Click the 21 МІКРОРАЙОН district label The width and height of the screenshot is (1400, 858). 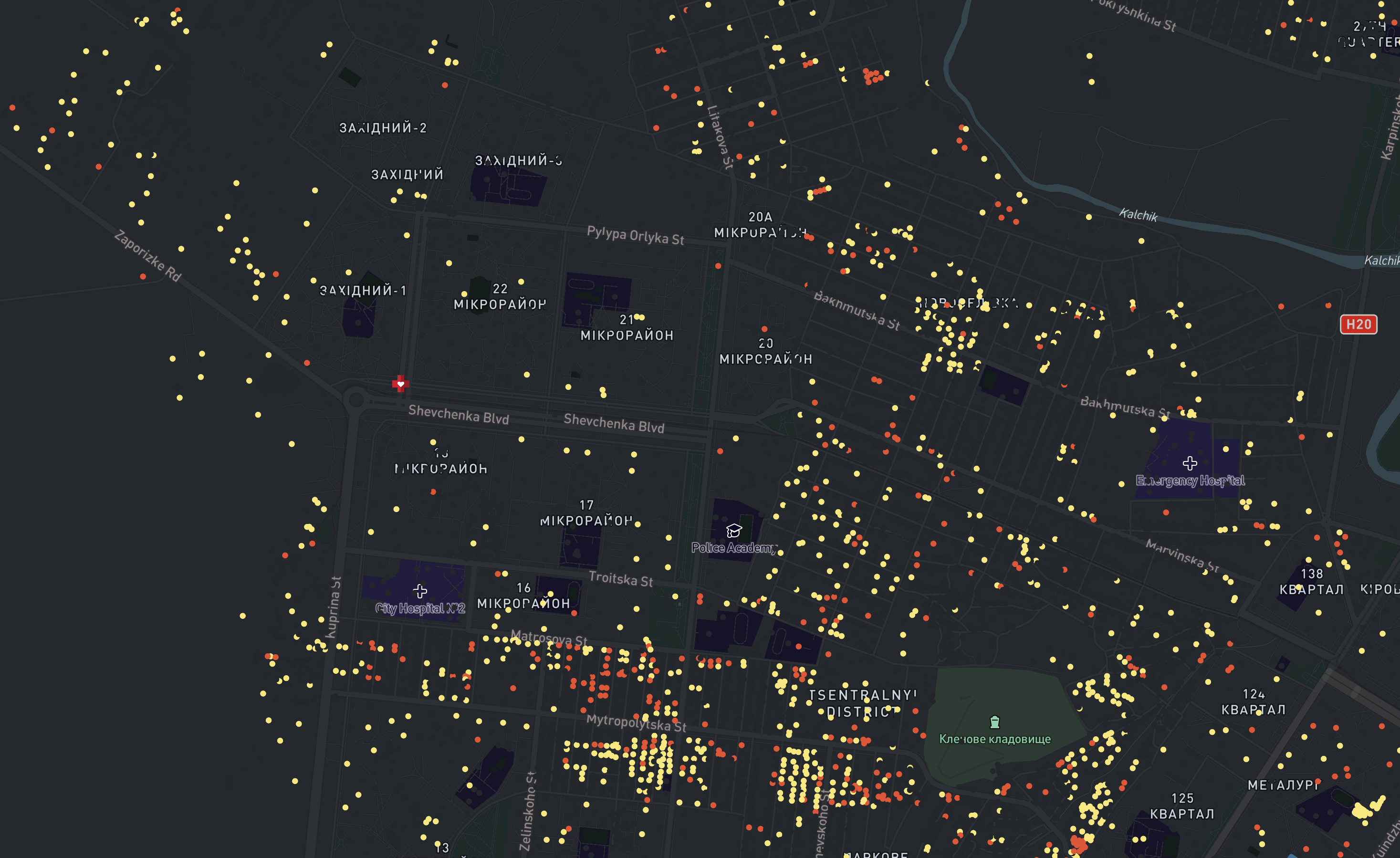pyautogui.click(x=627, y=328)
